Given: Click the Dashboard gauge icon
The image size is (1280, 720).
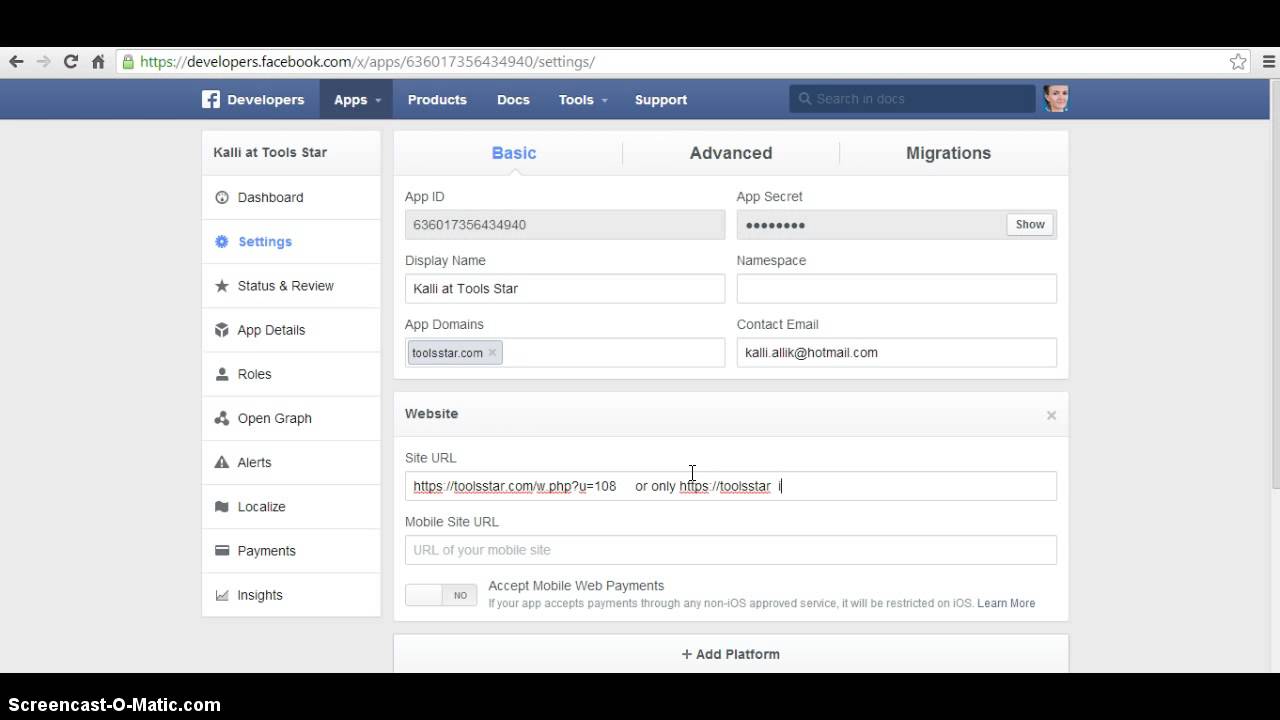Looking at the screenshot, I should (x=222, y=197).
